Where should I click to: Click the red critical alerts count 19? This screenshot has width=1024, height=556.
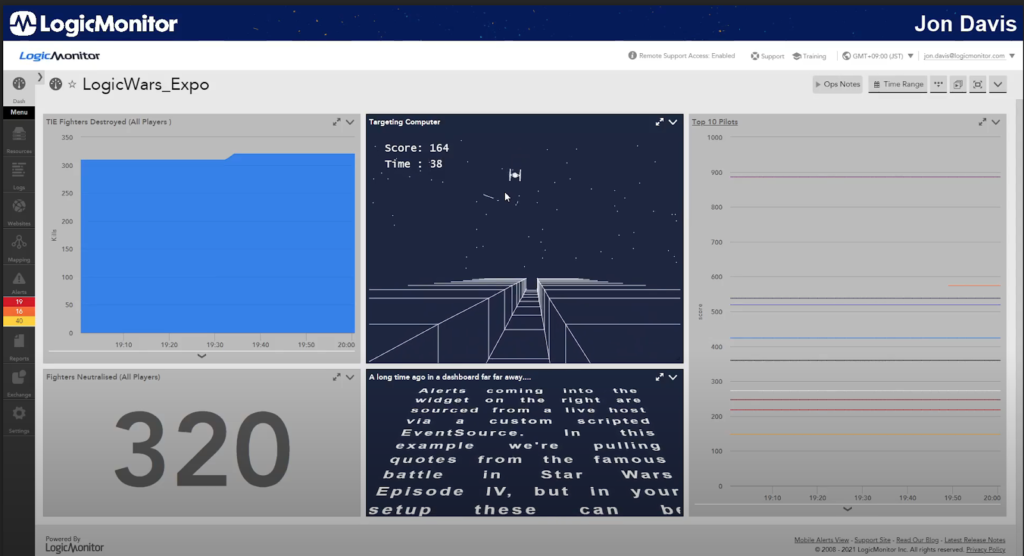coord(19,302)
